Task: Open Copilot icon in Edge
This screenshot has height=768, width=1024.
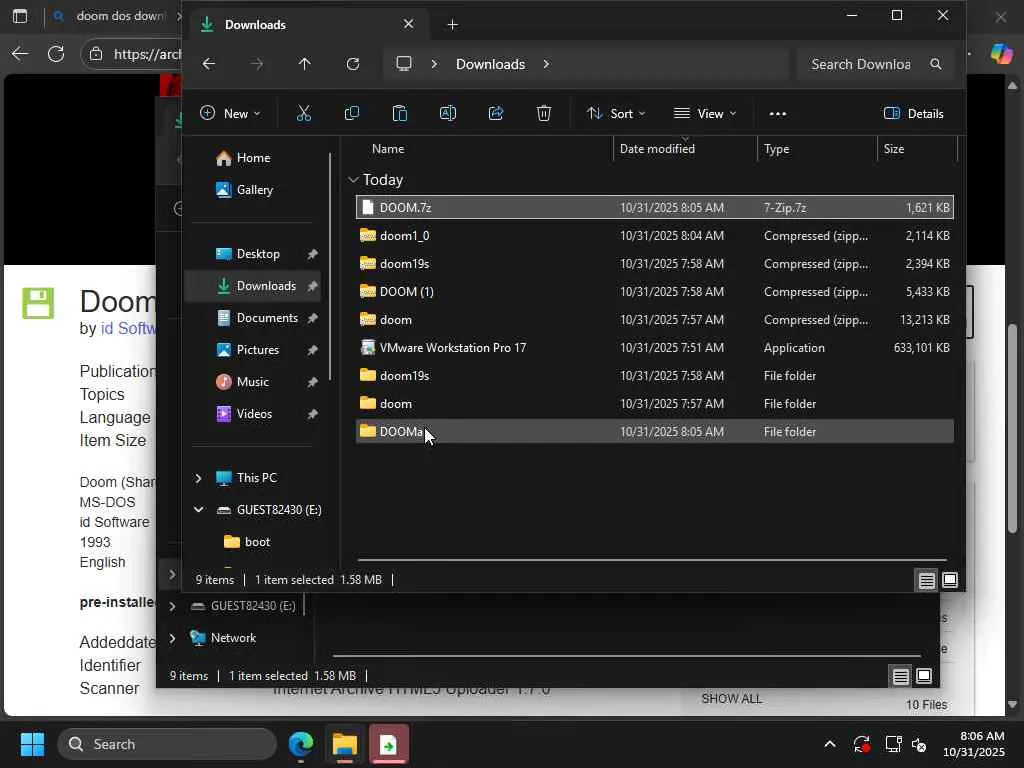Action: [1001, 54]
